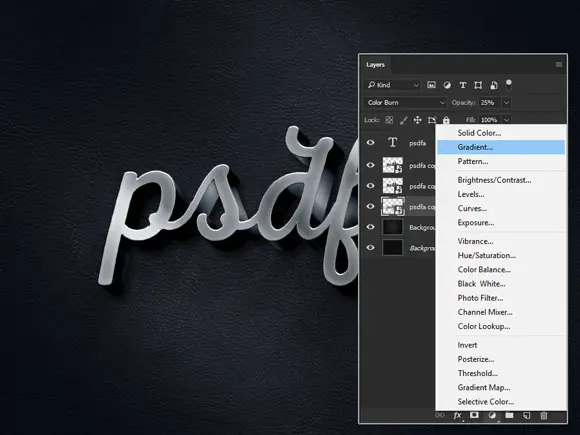Click the lock transparent pixels icon

click(389, 120)
